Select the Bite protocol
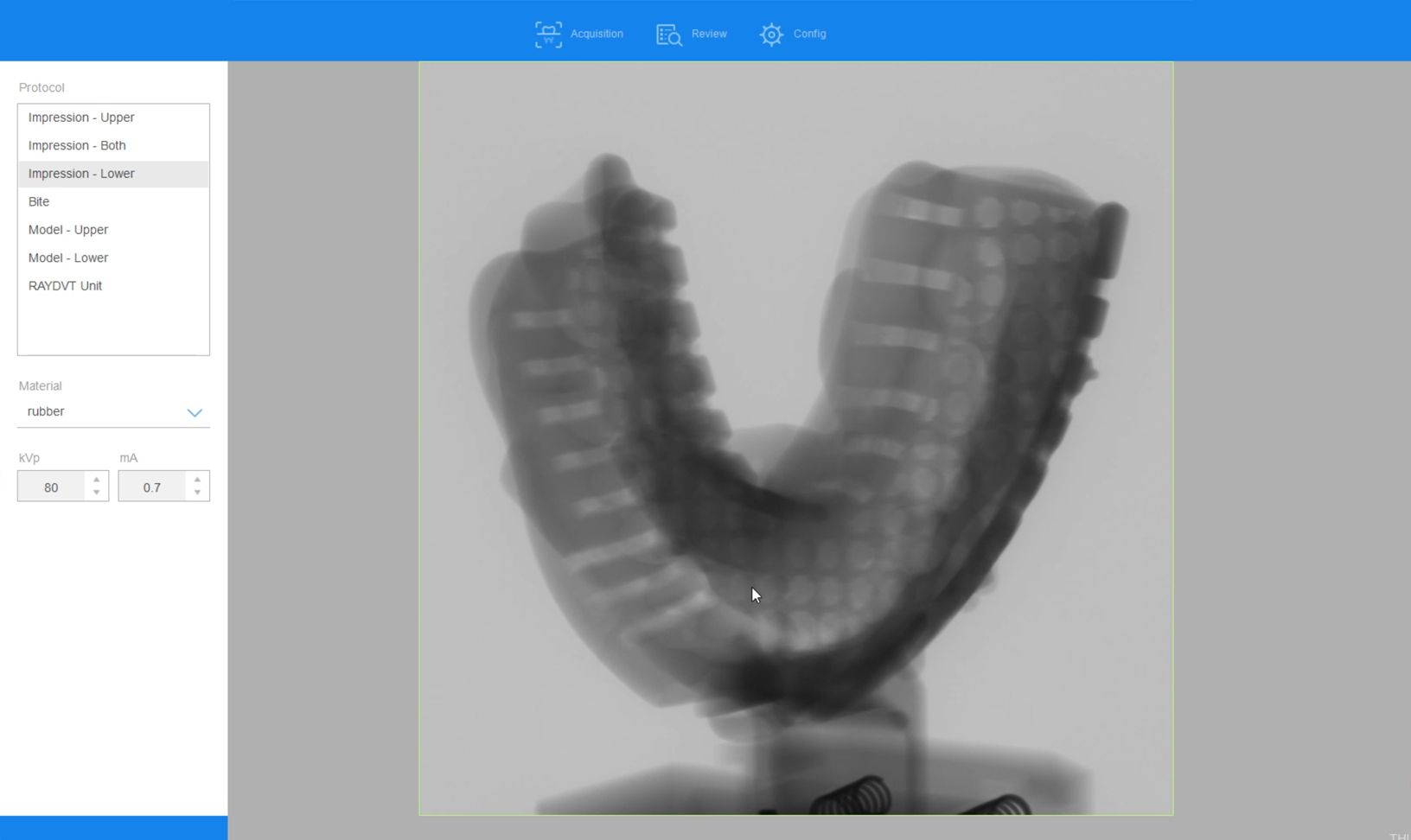 coord(39,201)
